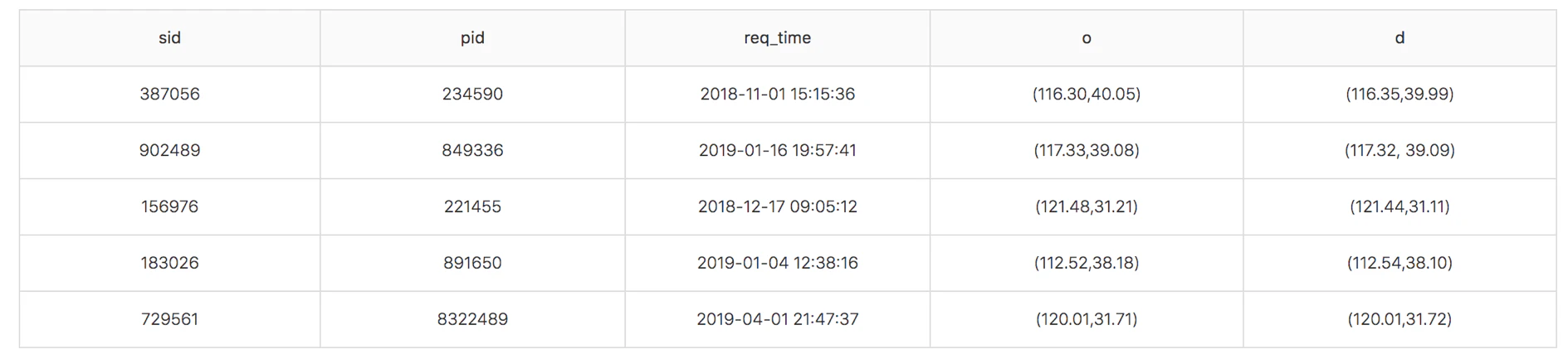Click the d column header
Viewport: 1568px width, 359px height.
click(1399, 38)
